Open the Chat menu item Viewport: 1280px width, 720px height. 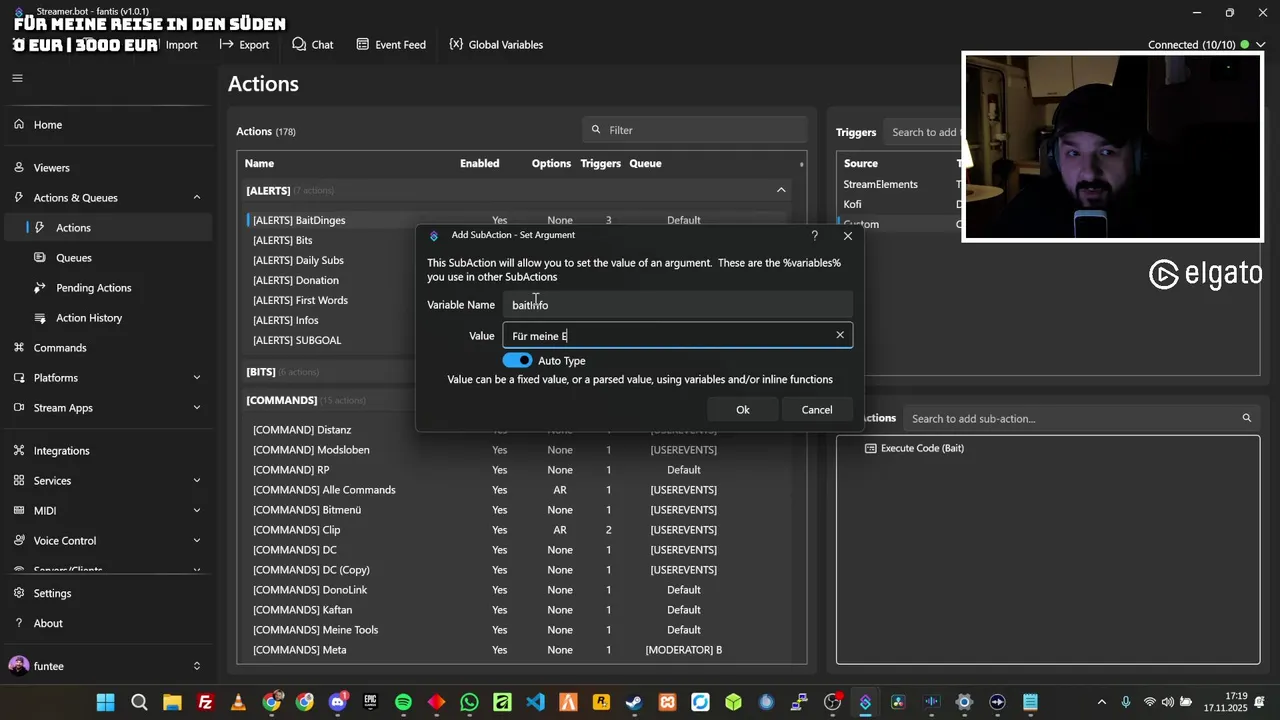(x=313, y=45)
